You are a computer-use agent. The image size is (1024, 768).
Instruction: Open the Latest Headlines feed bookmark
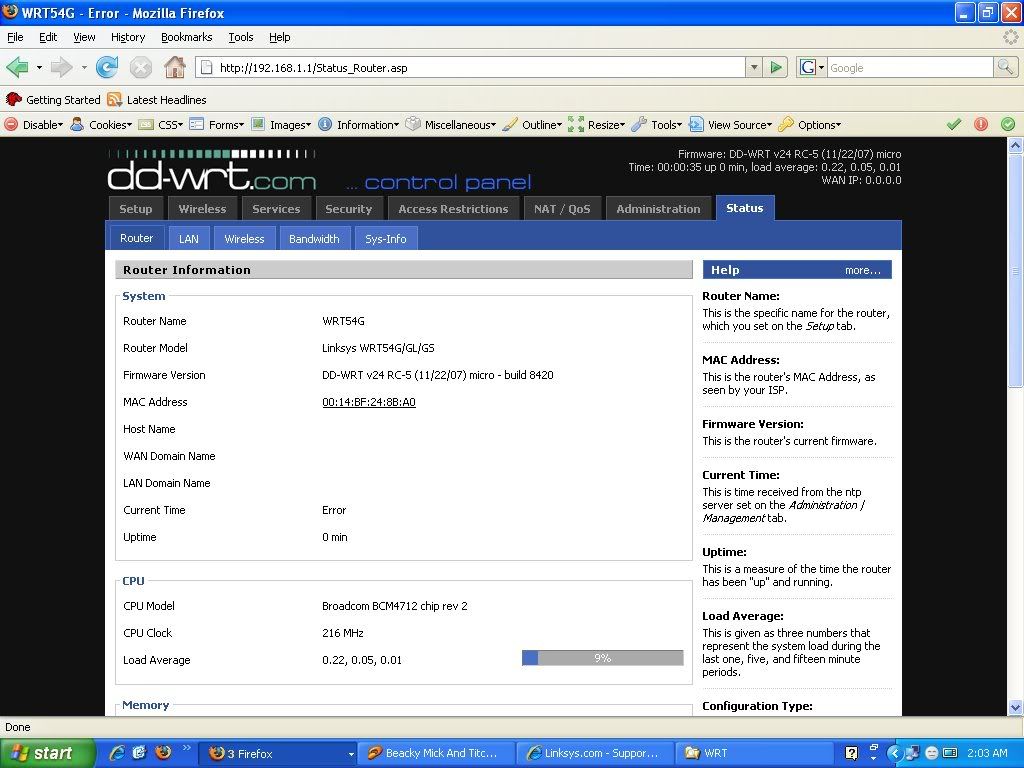point(157,100)
